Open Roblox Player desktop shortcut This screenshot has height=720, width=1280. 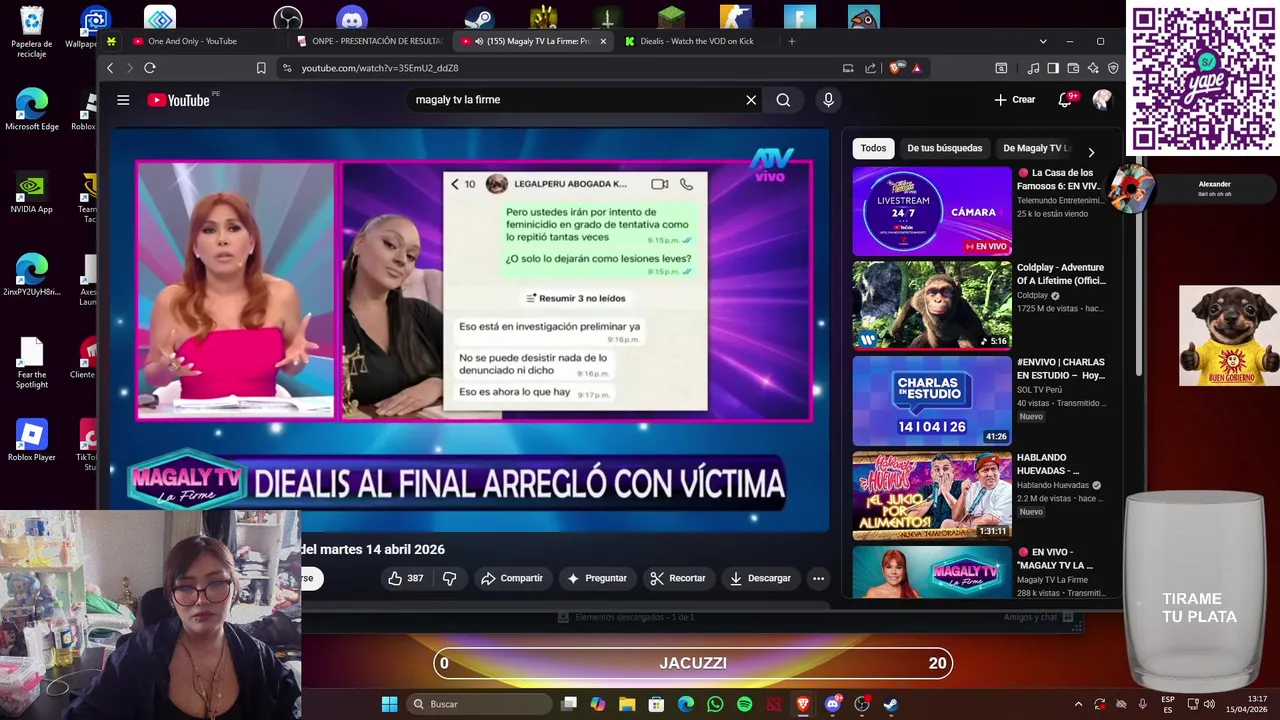point(32,441)
